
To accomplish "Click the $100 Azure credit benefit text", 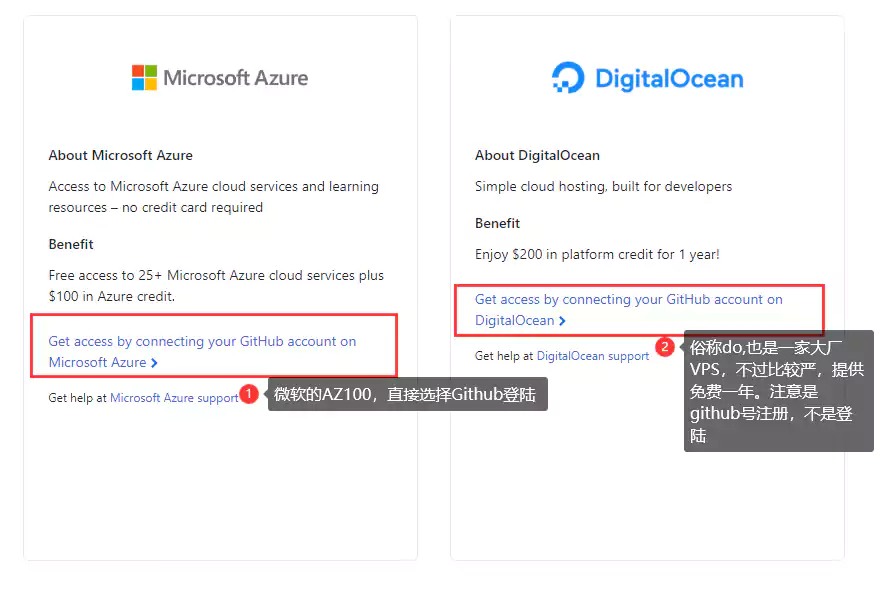I will coord(216,286).
